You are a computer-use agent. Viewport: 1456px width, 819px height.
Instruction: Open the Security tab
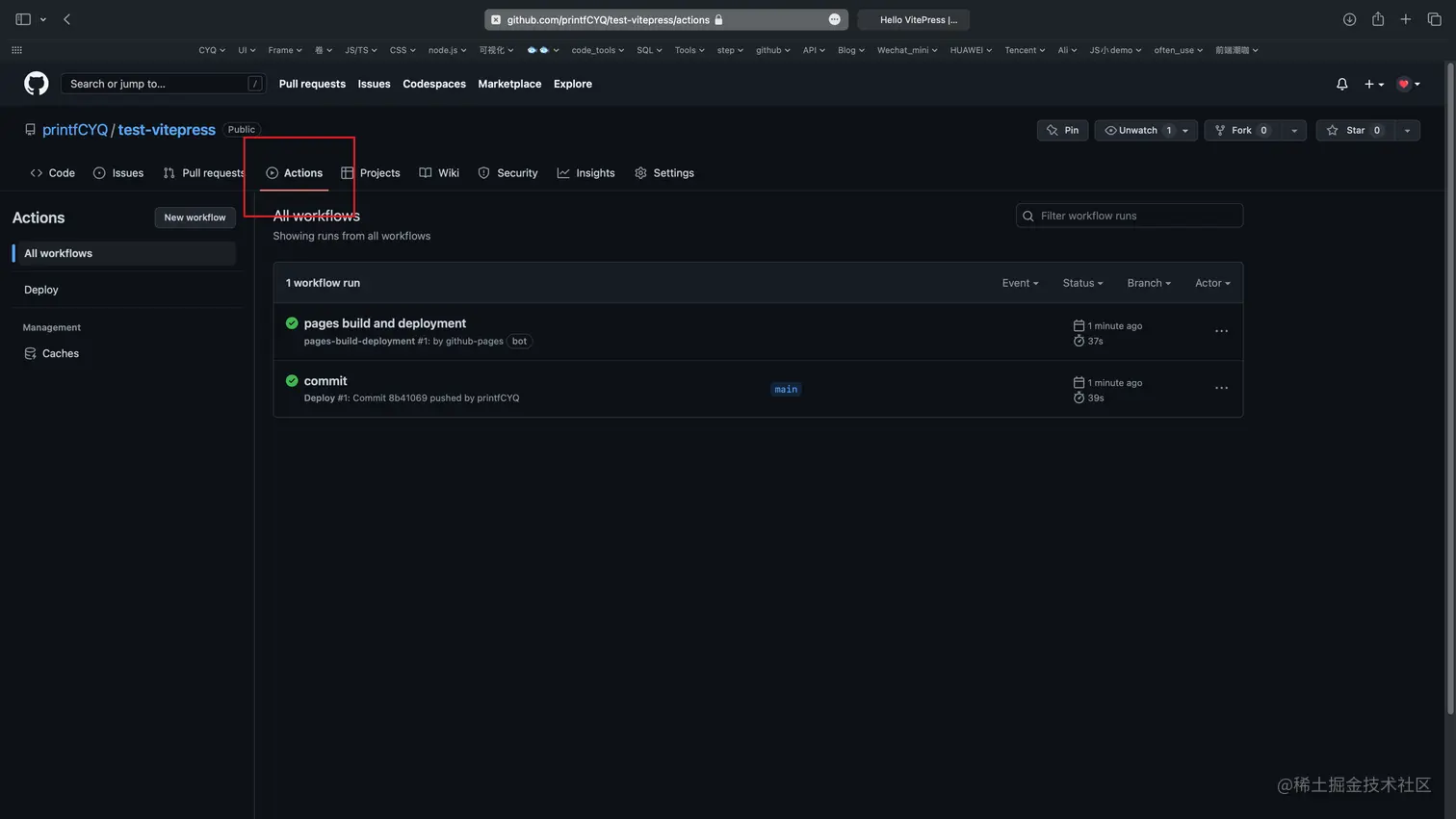[x=508, y=173]
